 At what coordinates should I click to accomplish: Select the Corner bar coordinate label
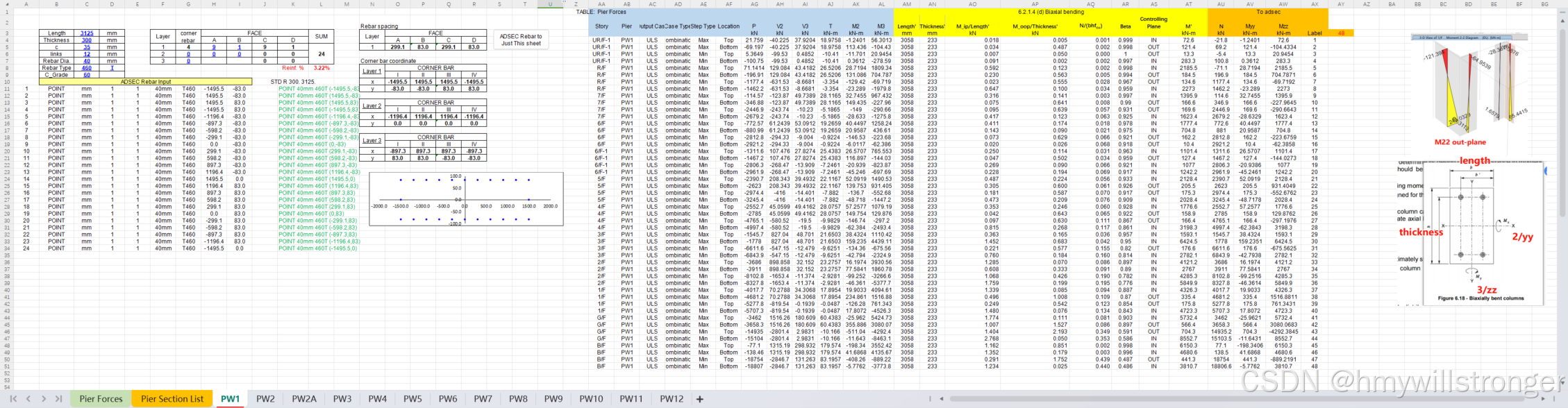(x=389, y=61)
